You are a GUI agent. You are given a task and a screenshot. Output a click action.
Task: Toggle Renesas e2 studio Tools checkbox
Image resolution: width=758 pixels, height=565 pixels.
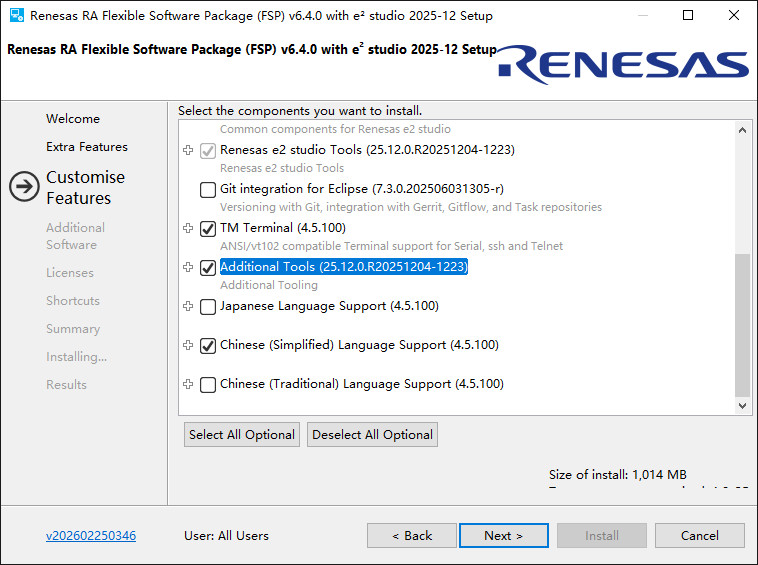(x=208, y=151)
